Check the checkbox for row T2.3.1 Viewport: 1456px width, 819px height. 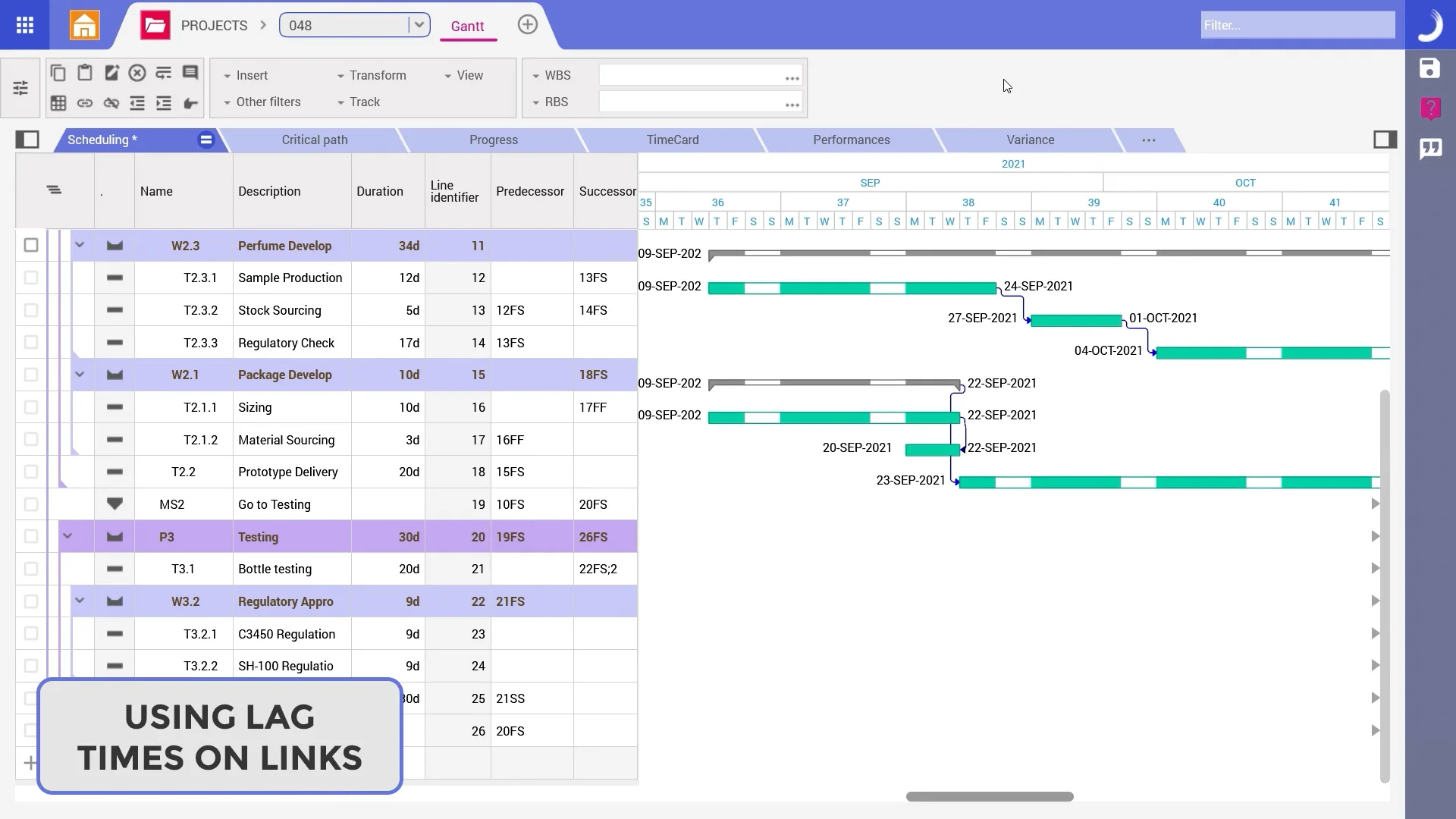click(31, 278)
